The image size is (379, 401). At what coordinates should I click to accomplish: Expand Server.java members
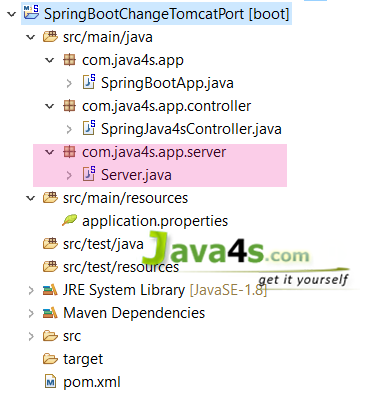click(69, 175)
